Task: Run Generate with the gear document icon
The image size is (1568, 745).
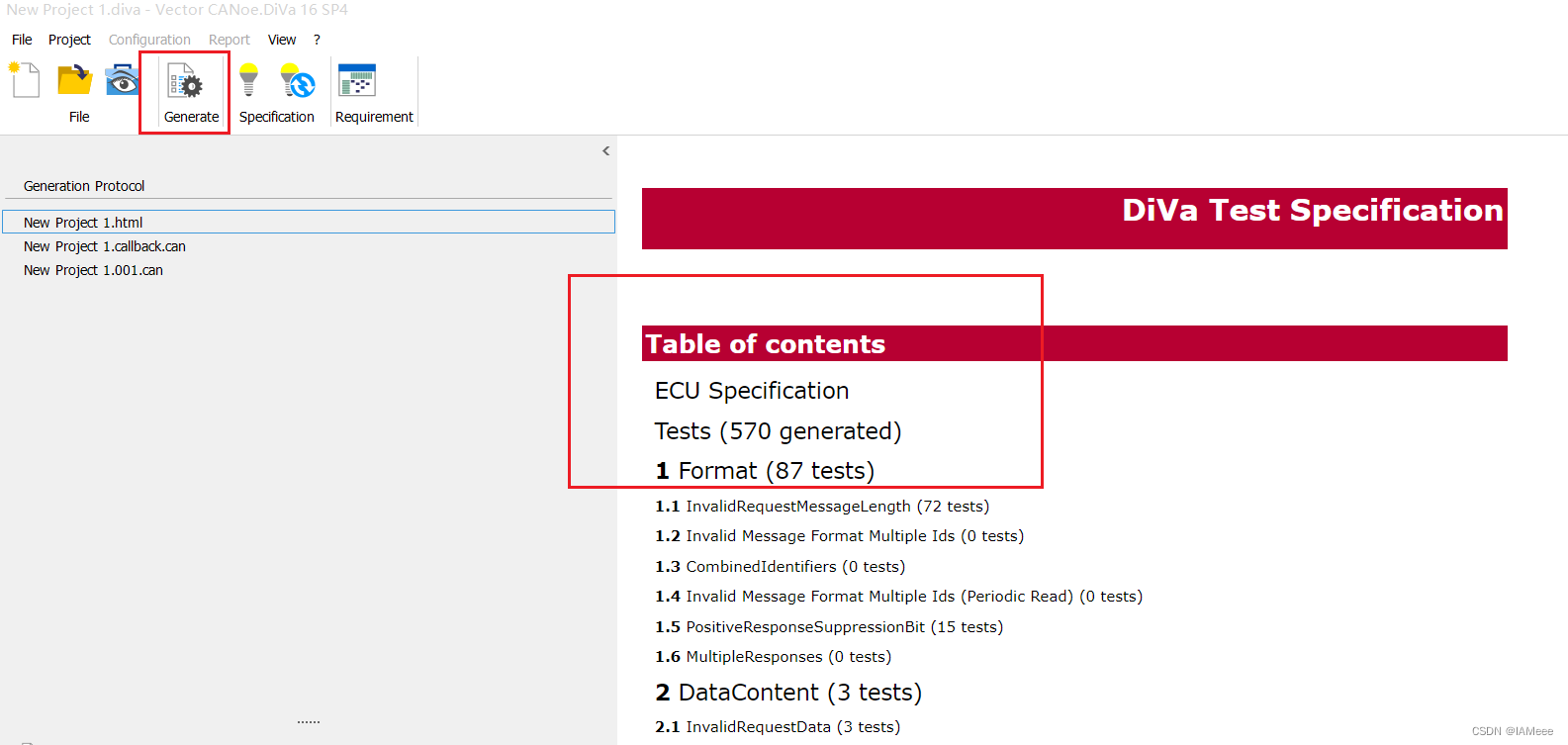Action: (185, 81)
